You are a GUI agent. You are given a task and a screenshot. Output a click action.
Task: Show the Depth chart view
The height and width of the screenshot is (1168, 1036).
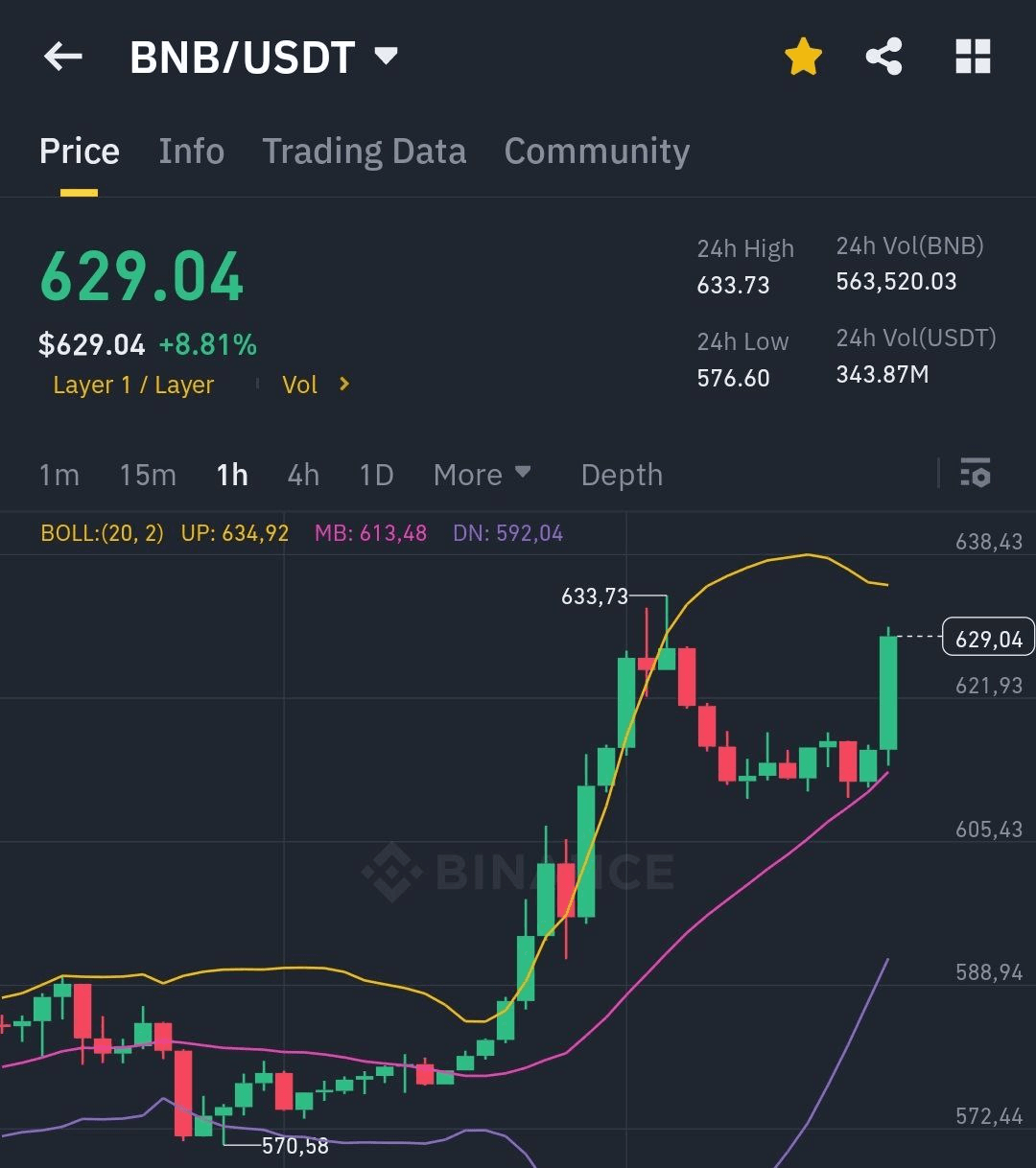point(622,475)
